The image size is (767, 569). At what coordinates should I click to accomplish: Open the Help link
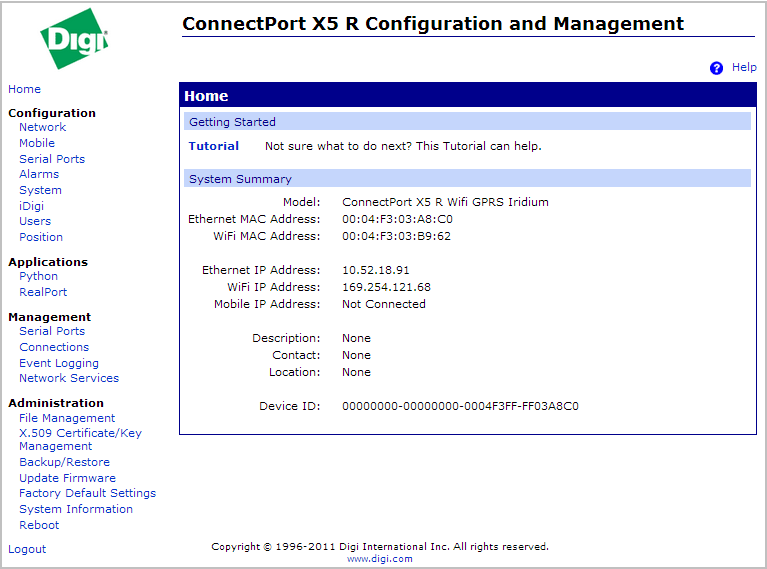[744, 67]
